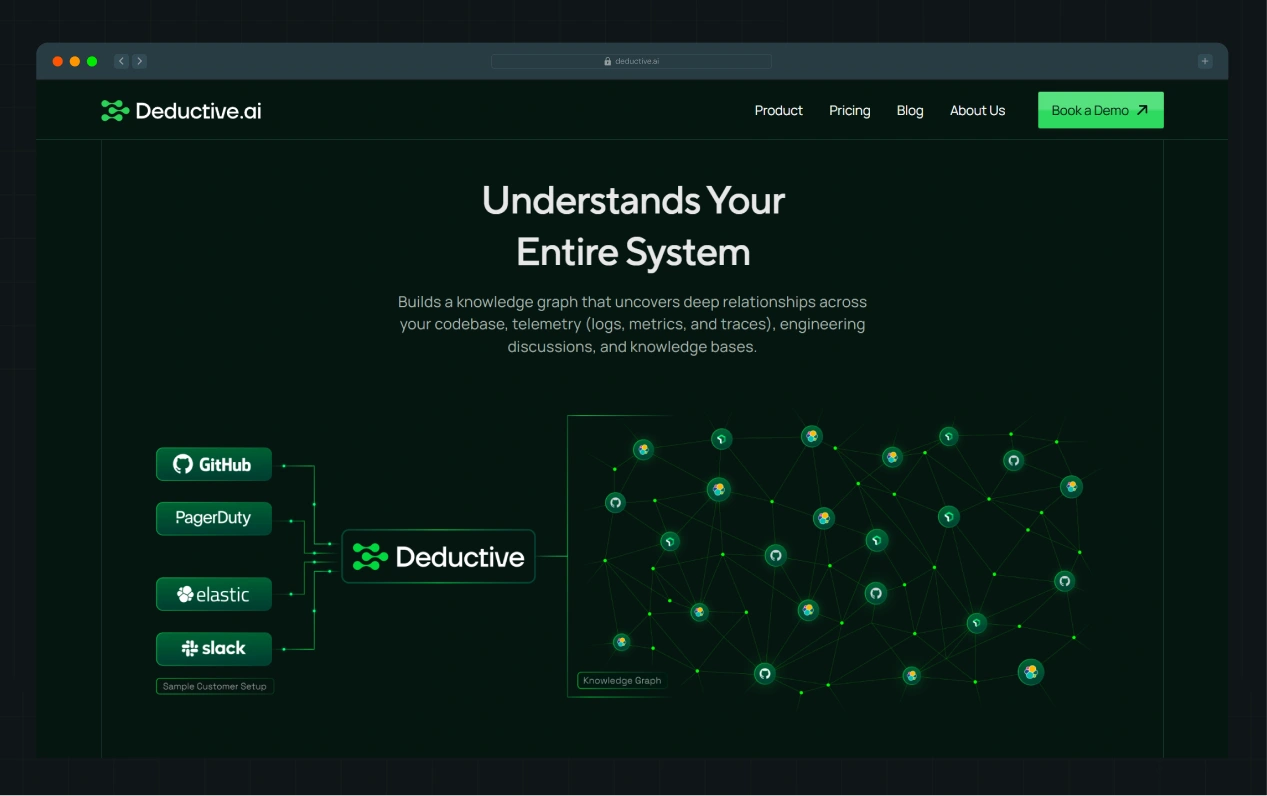Viewport: 1267px width, 796px height.
Task: Click the browser back arrow
Action: point(121,61)
